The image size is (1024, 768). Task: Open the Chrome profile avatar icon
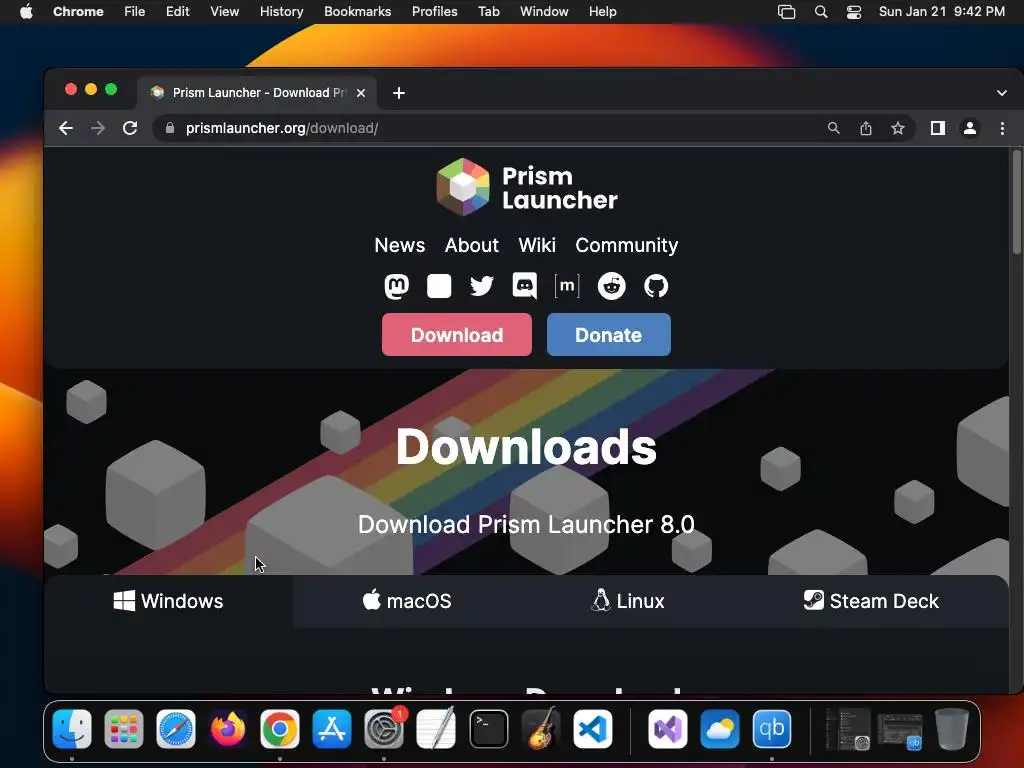[970, 128]
